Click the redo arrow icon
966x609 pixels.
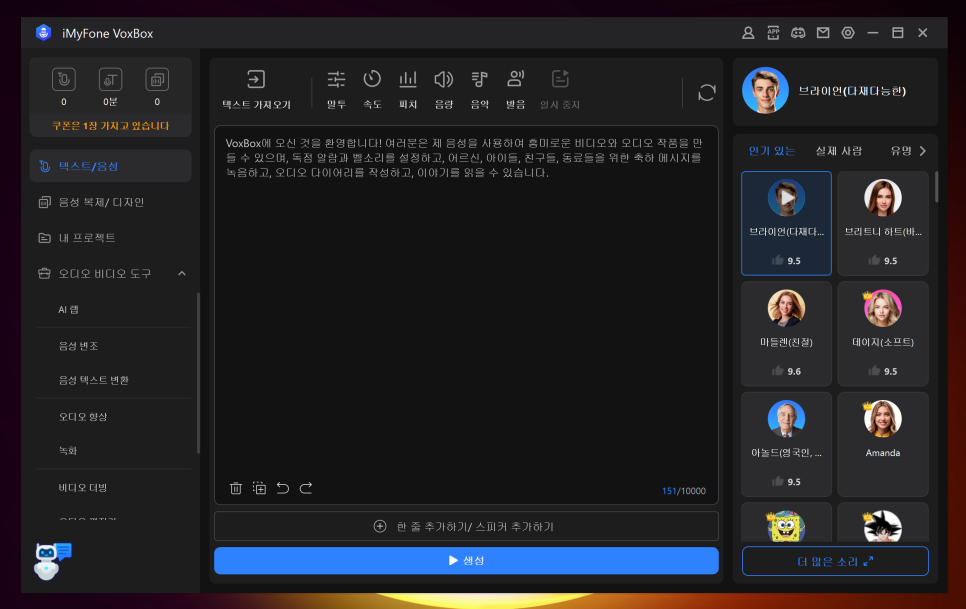click(306, 488)
